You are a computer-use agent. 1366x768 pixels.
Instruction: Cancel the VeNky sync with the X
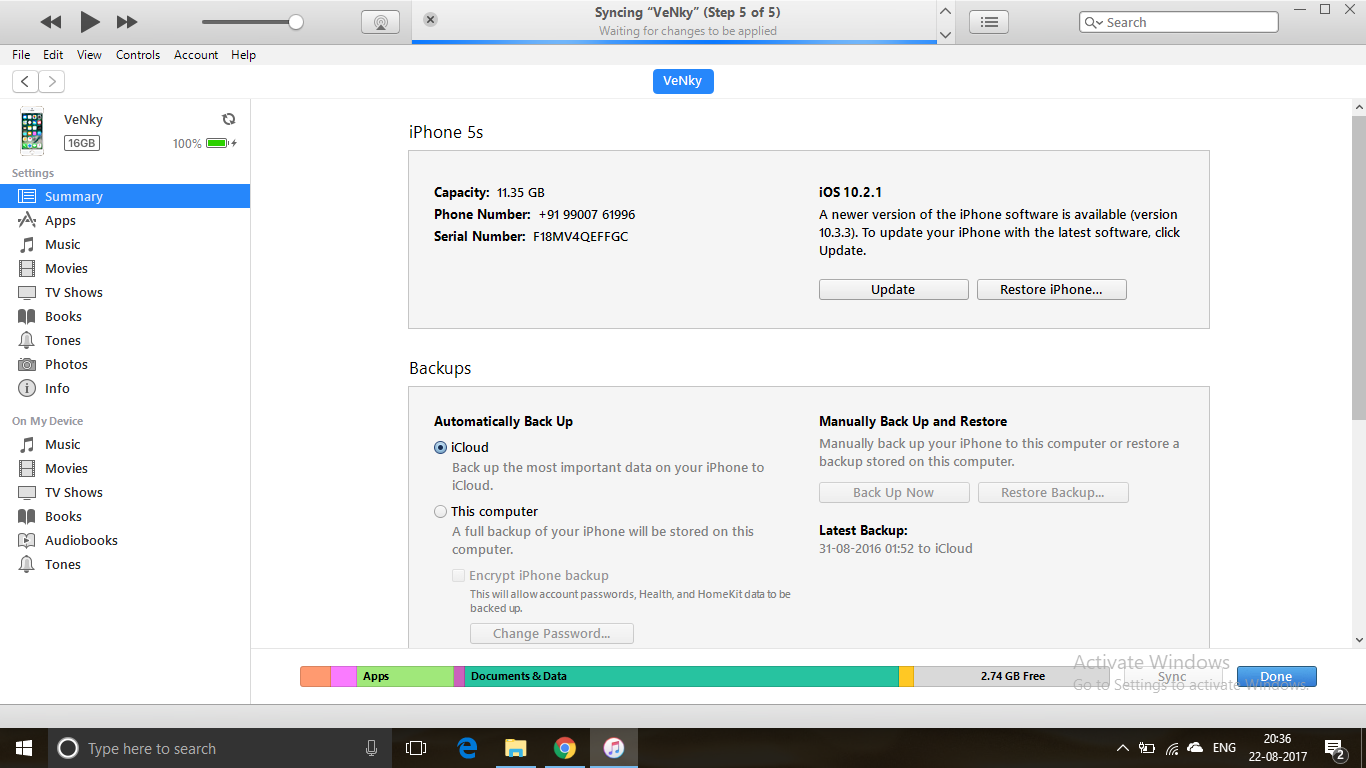coord(430,19)
